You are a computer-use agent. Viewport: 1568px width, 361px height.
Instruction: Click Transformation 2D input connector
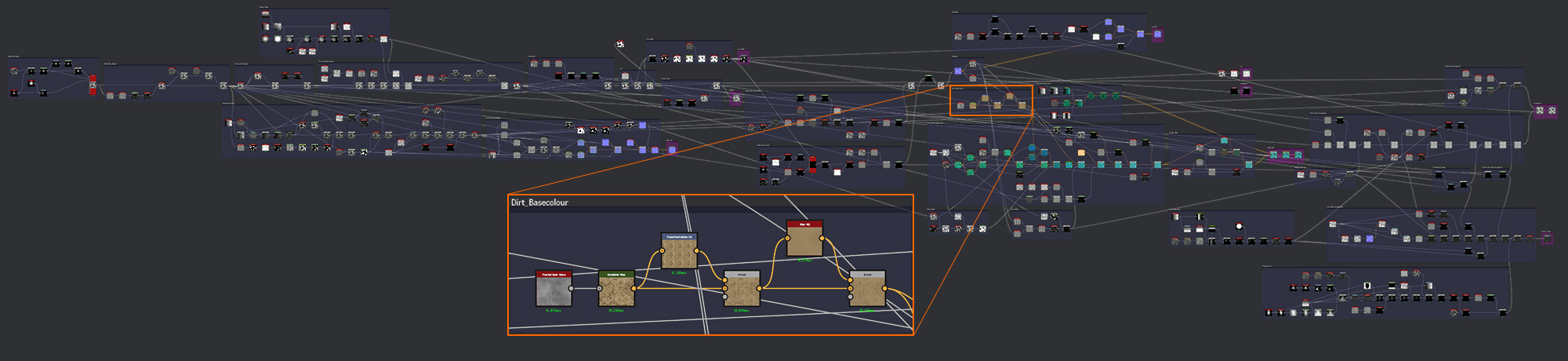tap(662, 251)
